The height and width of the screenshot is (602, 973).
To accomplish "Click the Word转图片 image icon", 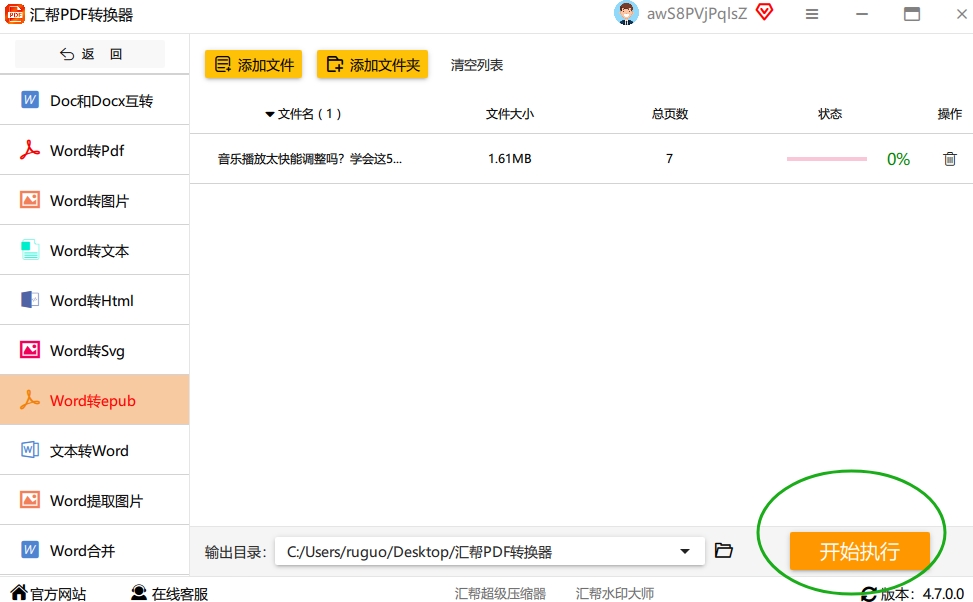I will 30,200.
